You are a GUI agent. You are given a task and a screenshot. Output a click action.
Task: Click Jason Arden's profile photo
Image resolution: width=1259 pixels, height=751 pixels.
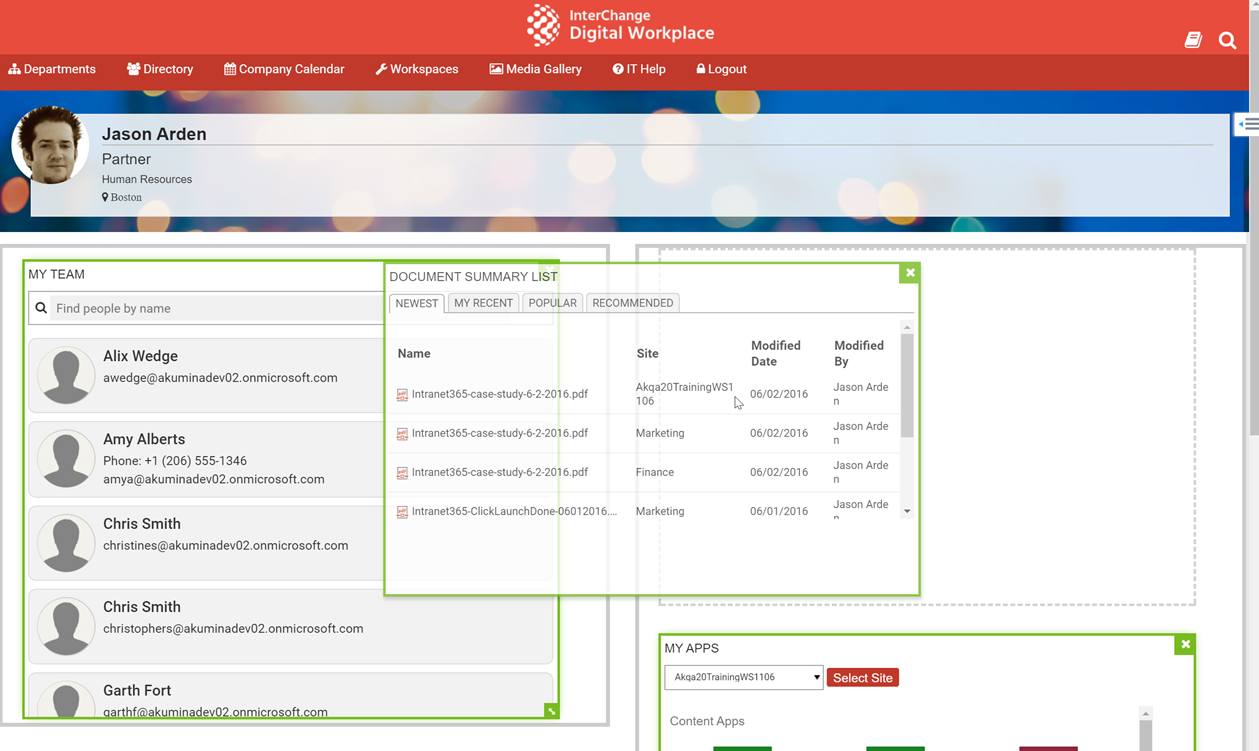(x=50, y=145)
